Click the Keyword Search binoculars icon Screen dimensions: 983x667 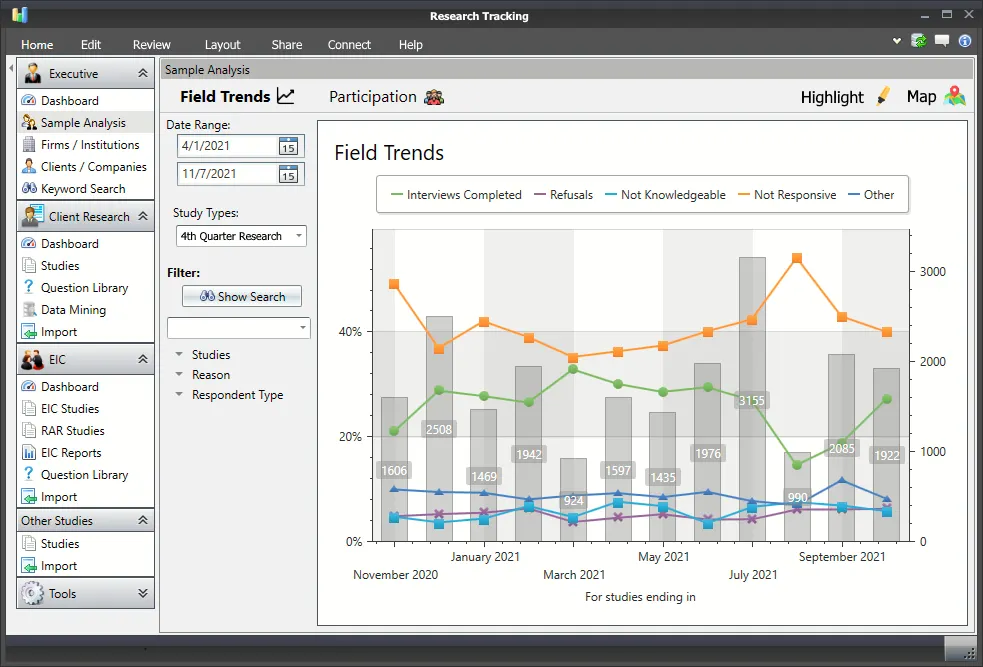[29, 188]
